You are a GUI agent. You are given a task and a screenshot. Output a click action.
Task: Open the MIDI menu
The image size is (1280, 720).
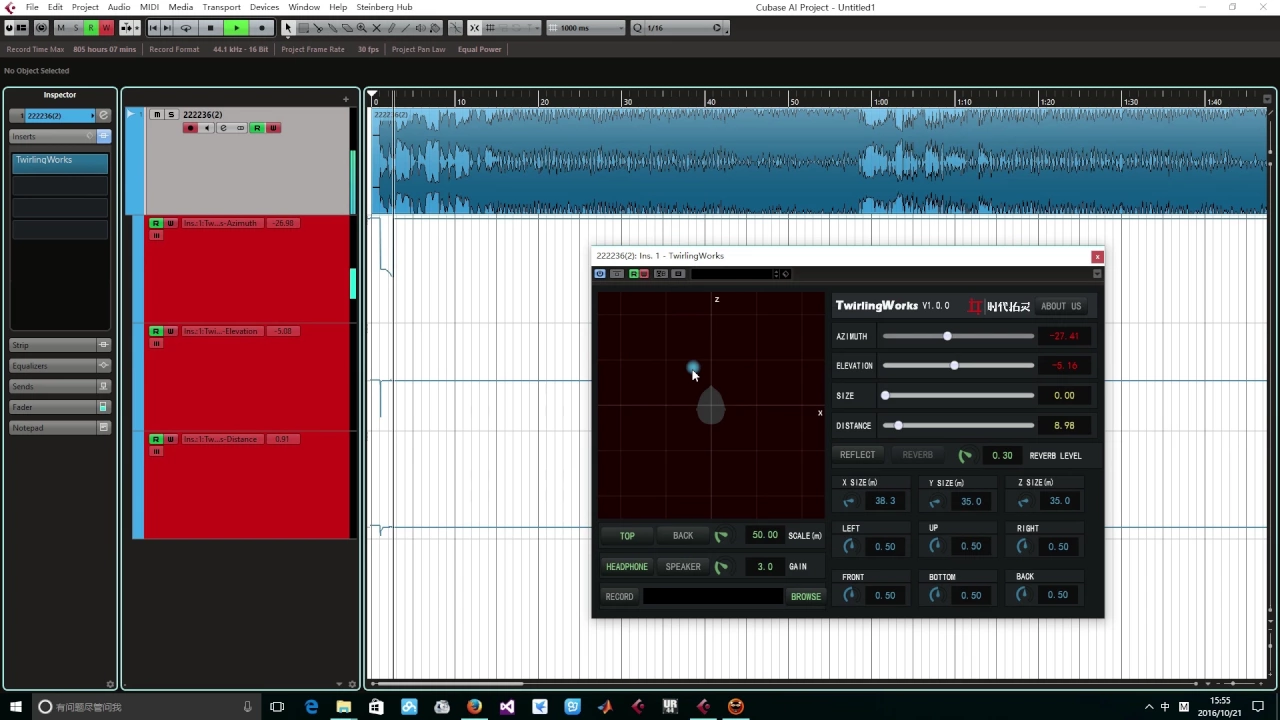point(149,7)
